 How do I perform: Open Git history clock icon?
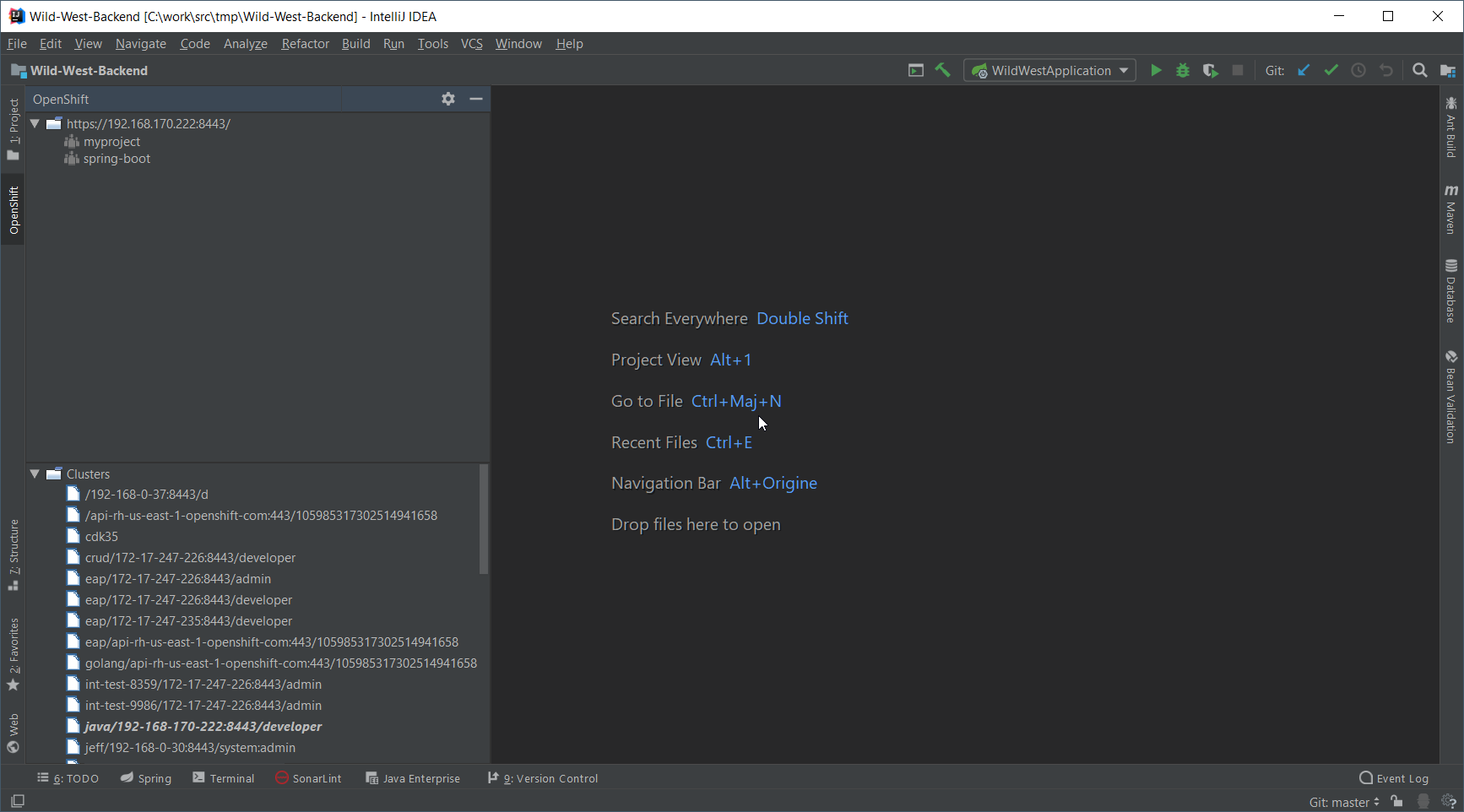[1358, 71]
